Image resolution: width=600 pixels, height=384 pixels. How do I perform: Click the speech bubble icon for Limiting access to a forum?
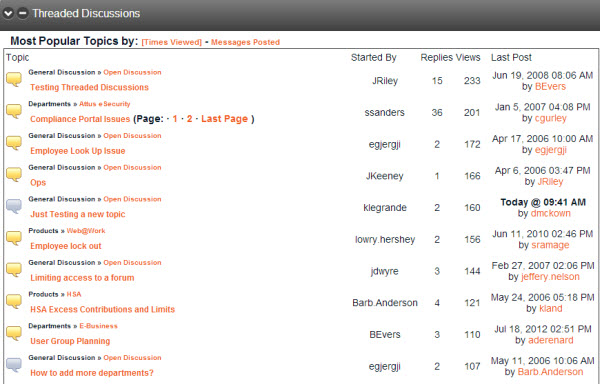click(14, 270)
